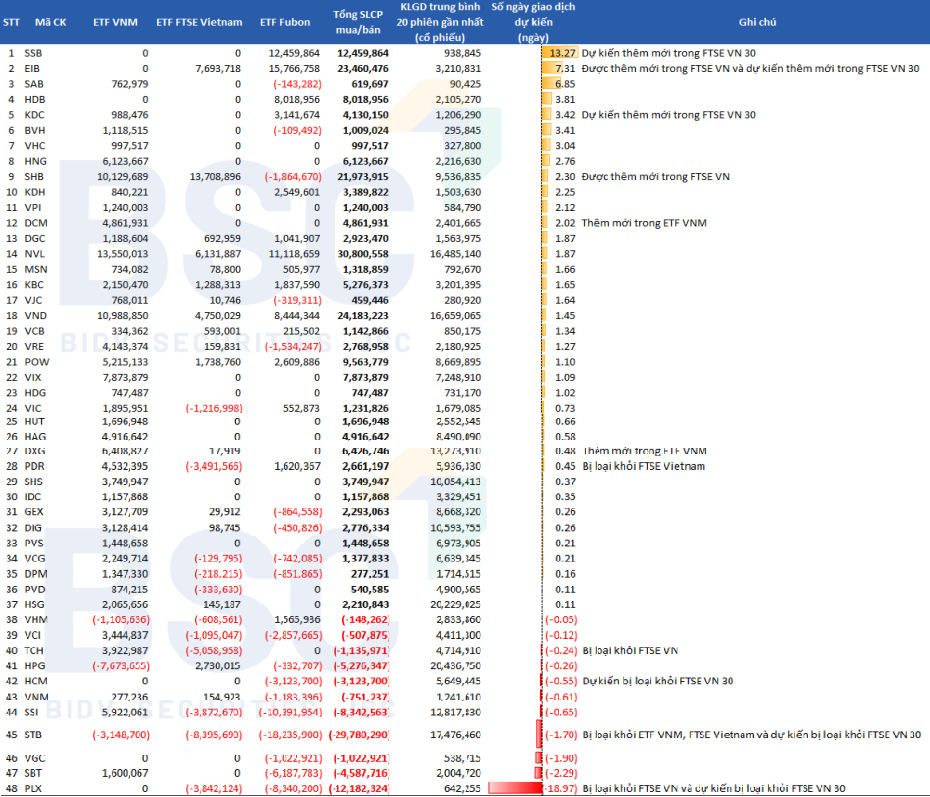Select the KDC ticker cell

(34, 115)
